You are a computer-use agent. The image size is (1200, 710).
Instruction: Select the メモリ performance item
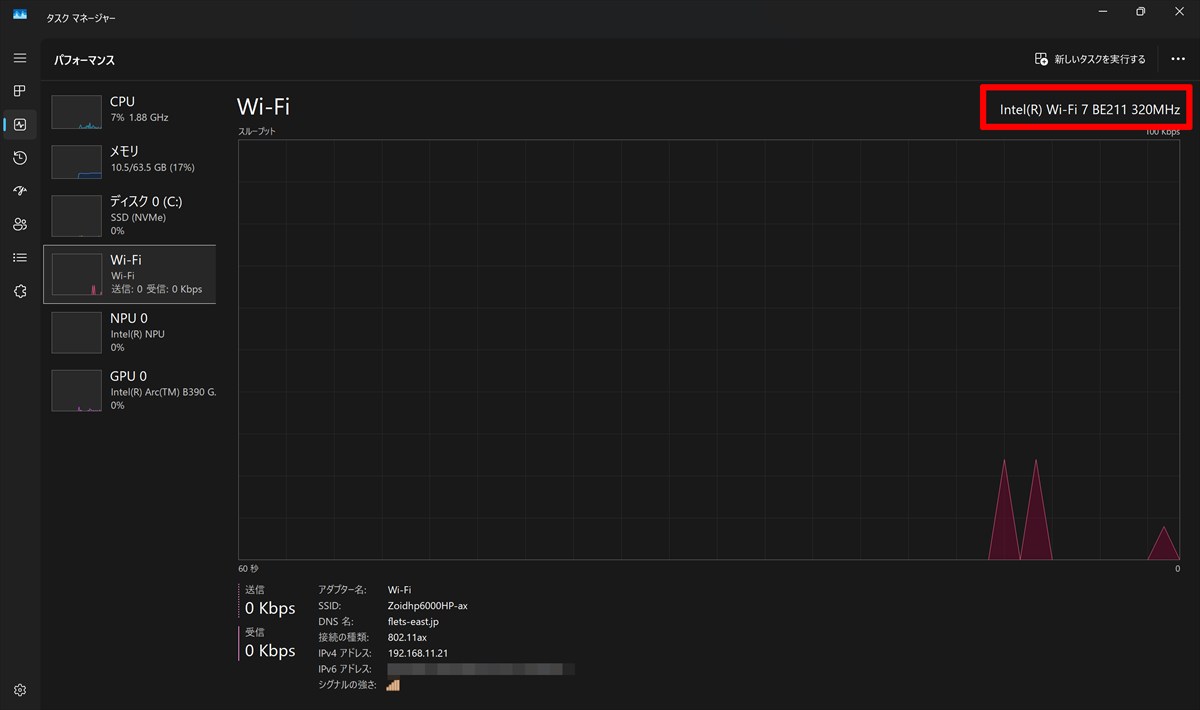coord(130,162)
